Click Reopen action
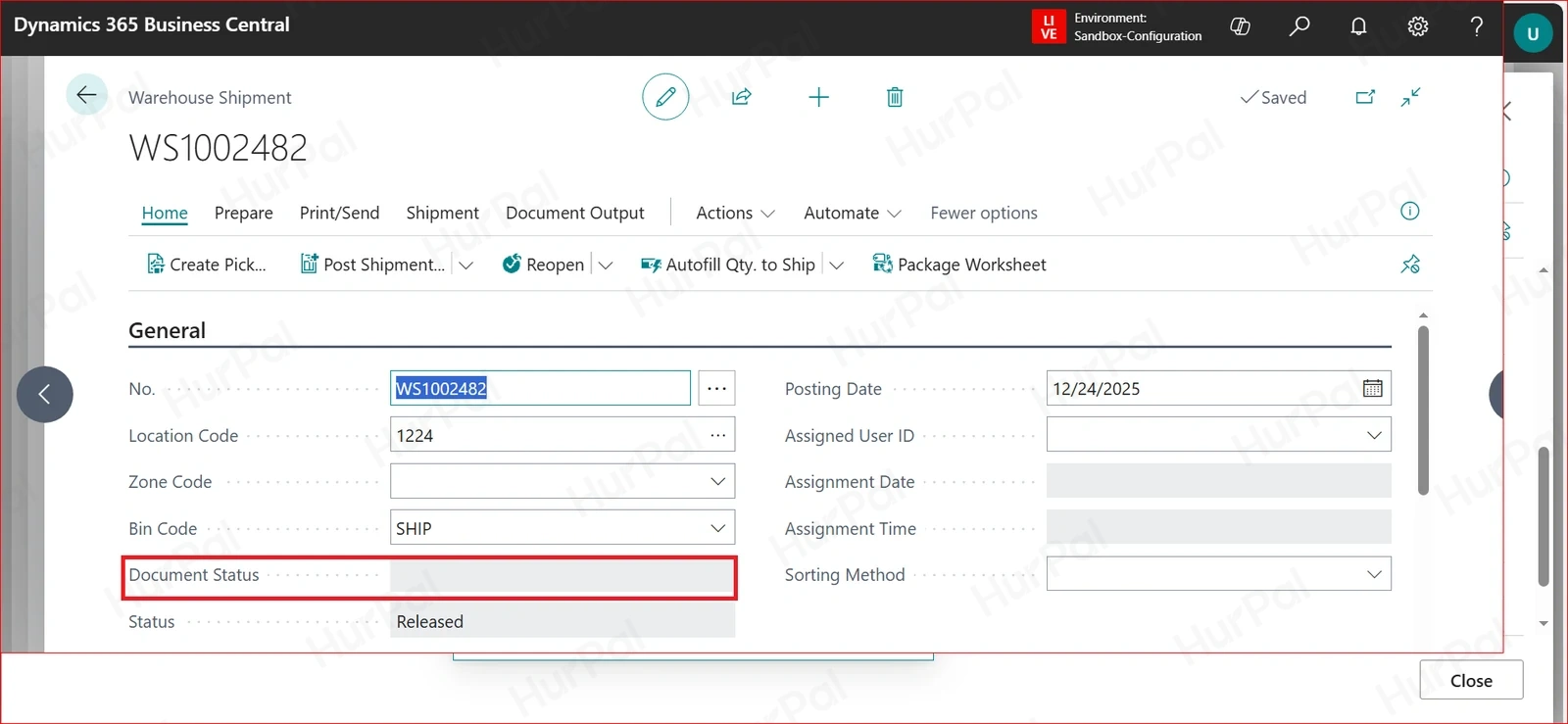Screen dimensions: 1568x724 click(543, 265)
